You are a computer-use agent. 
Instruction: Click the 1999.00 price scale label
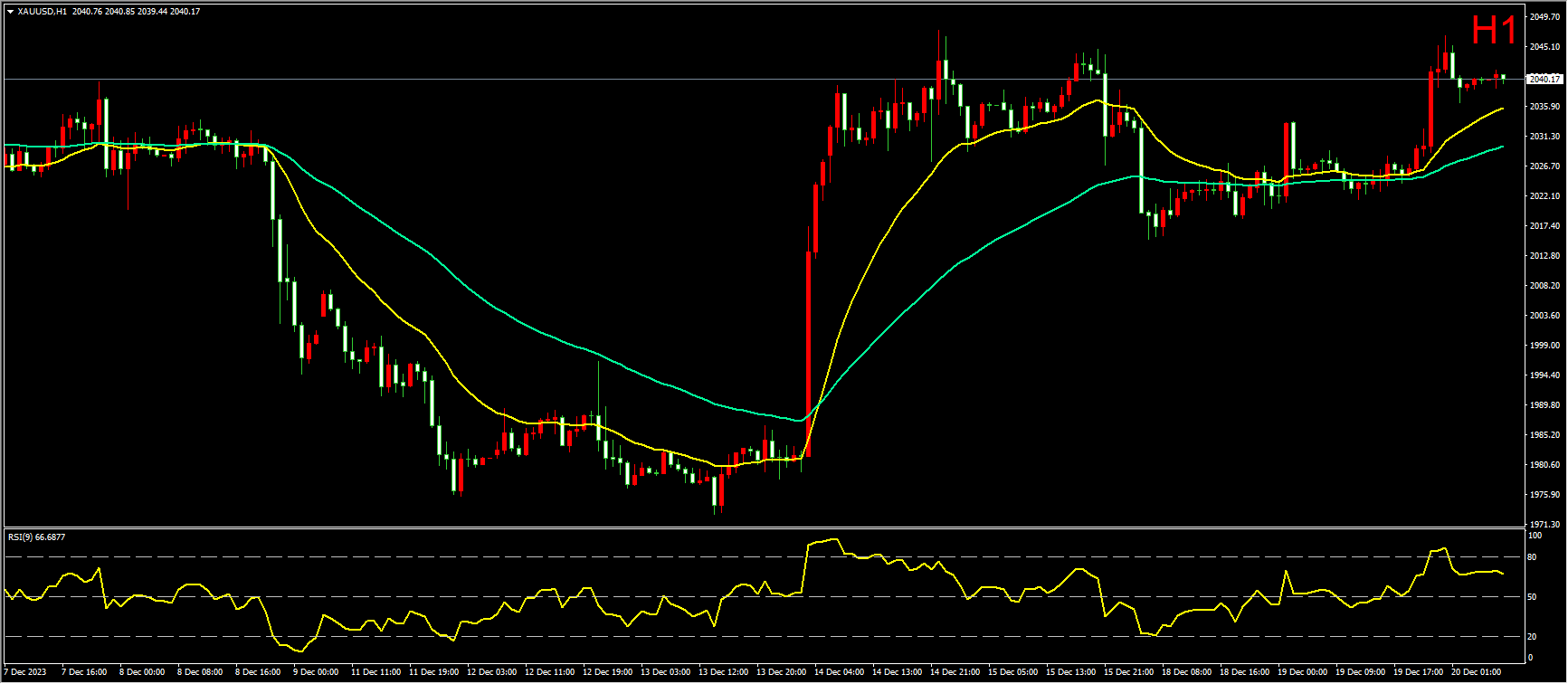coord(1545,345)
